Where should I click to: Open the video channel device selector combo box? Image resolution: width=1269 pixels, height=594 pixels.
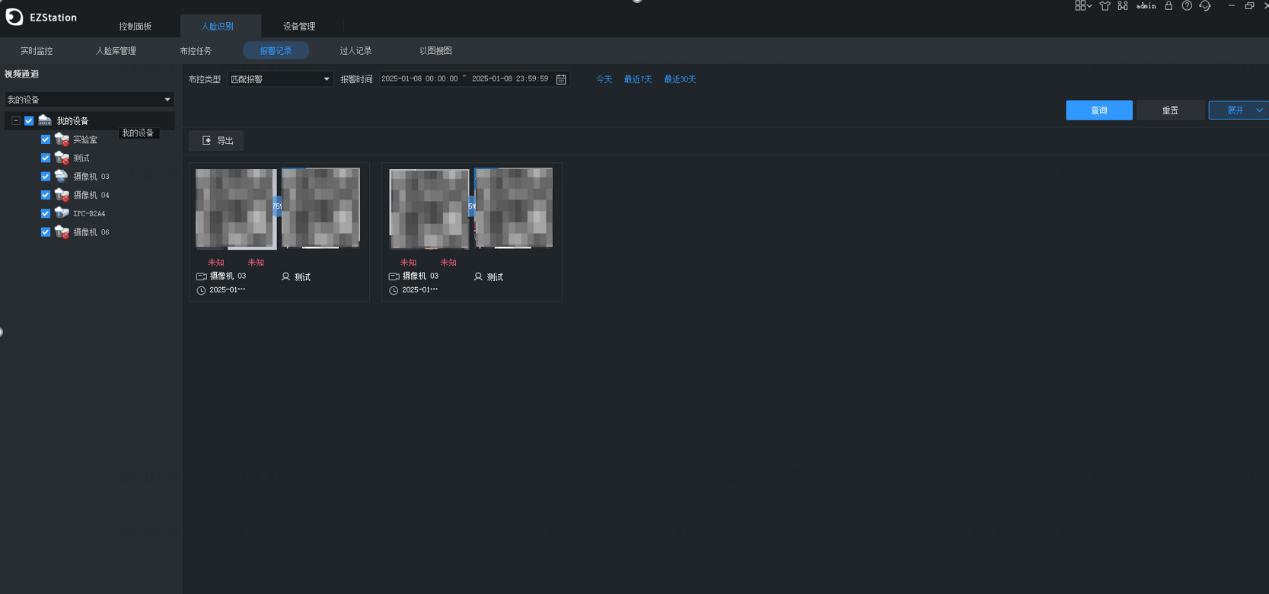point(89,99)
